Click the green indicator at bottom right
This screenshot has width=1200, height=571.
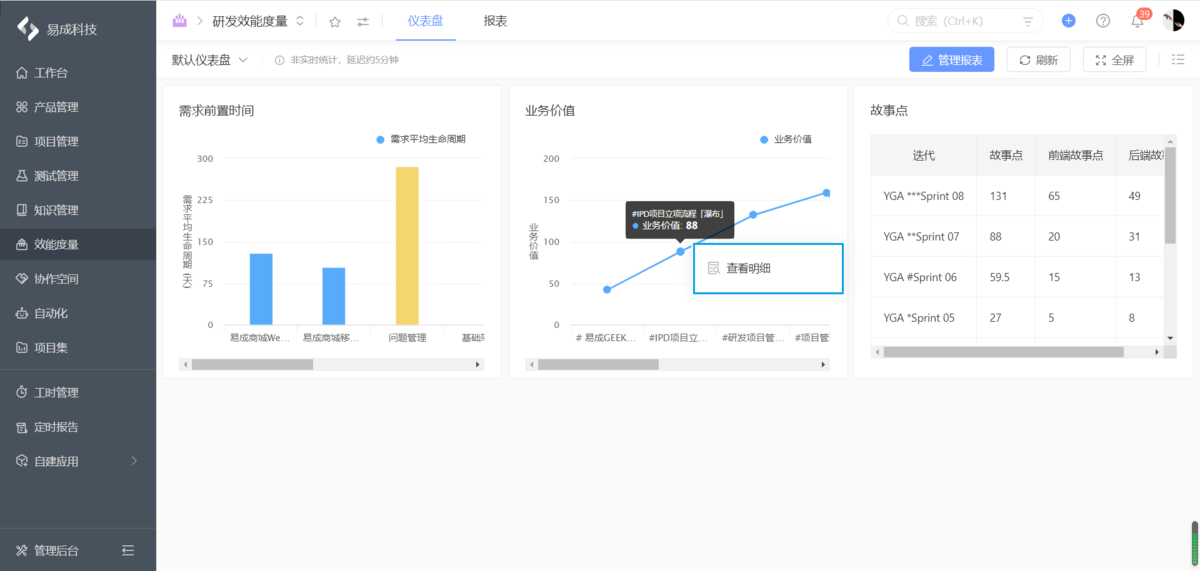click(1195, 543)
